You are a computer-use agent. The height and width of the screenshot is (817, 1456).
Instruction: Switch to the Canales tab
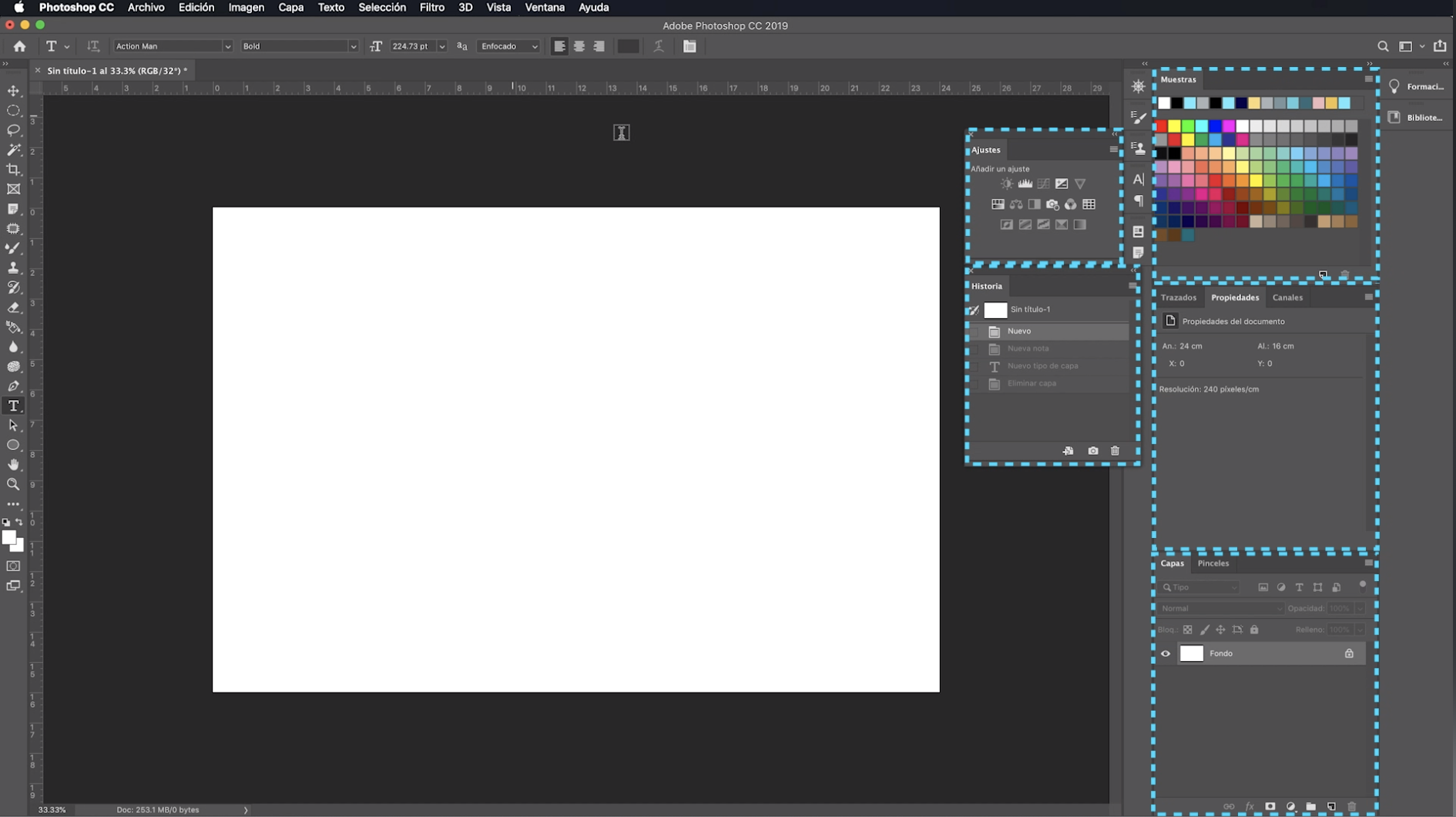[1287, 298]
